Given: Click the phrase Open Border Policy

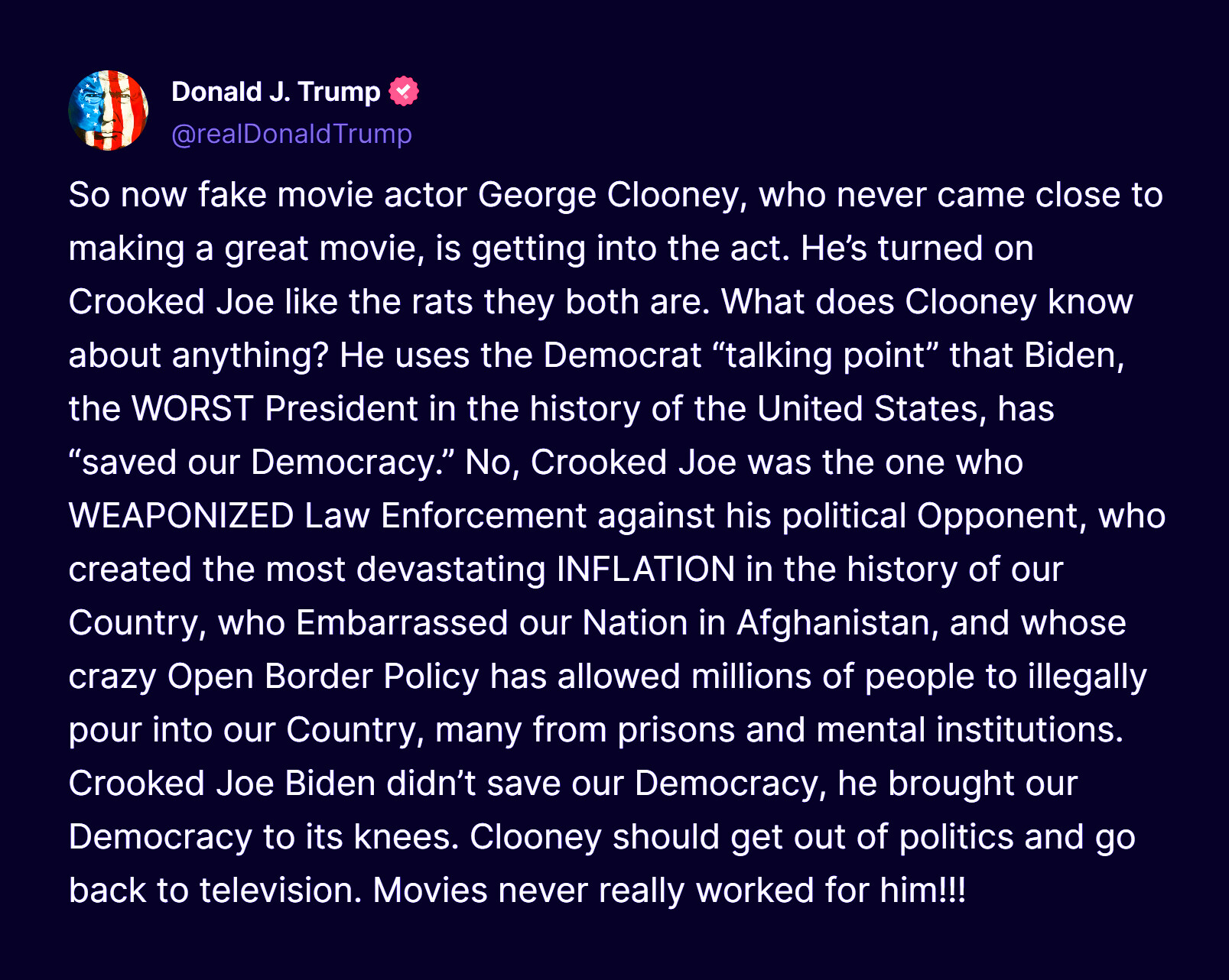Looking at the screenshot, I should pyautogui.click(x=324, y=677).
